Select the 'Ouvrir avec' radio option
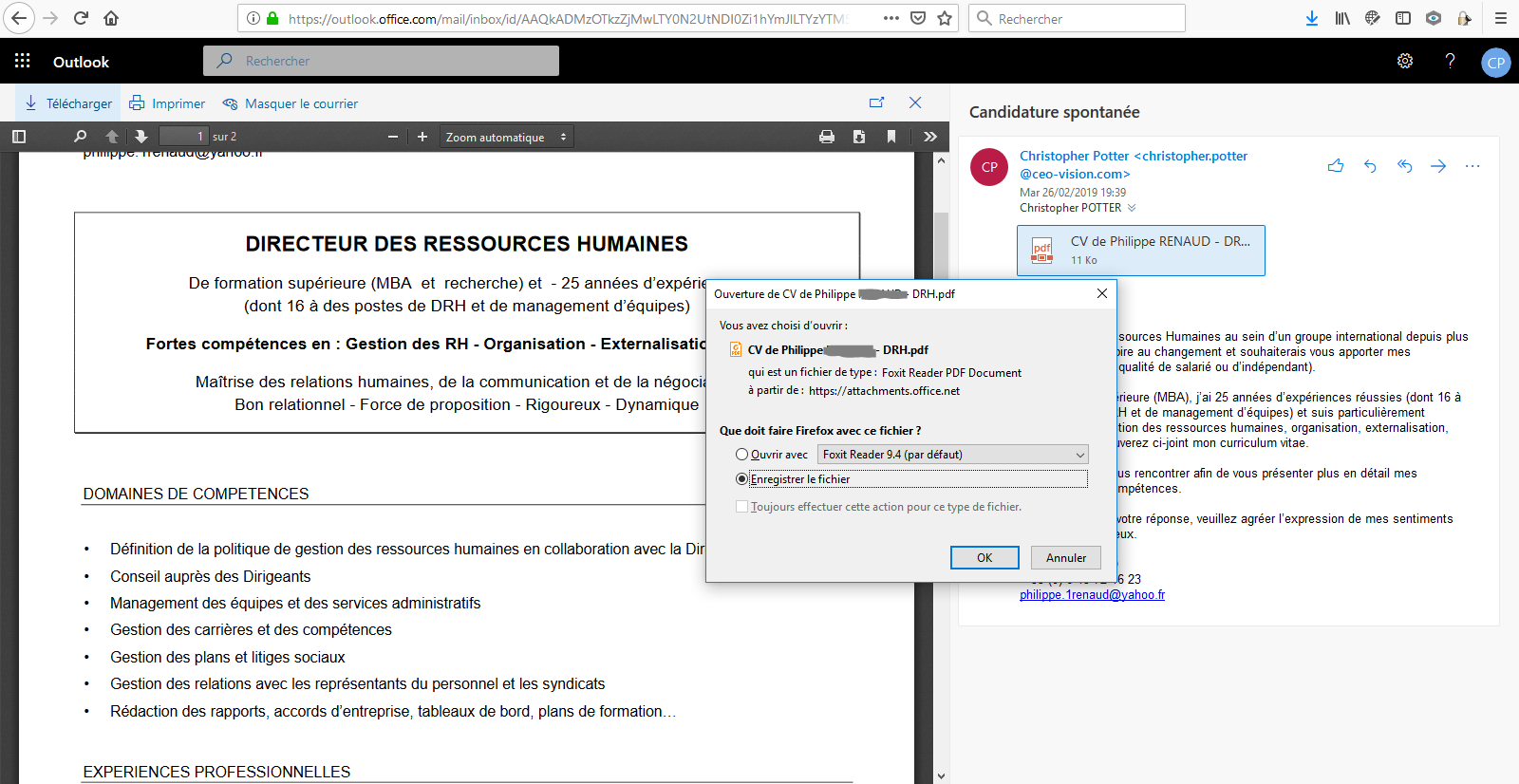The width and height of the screenshot is (1519, 784). coord(742,455)
